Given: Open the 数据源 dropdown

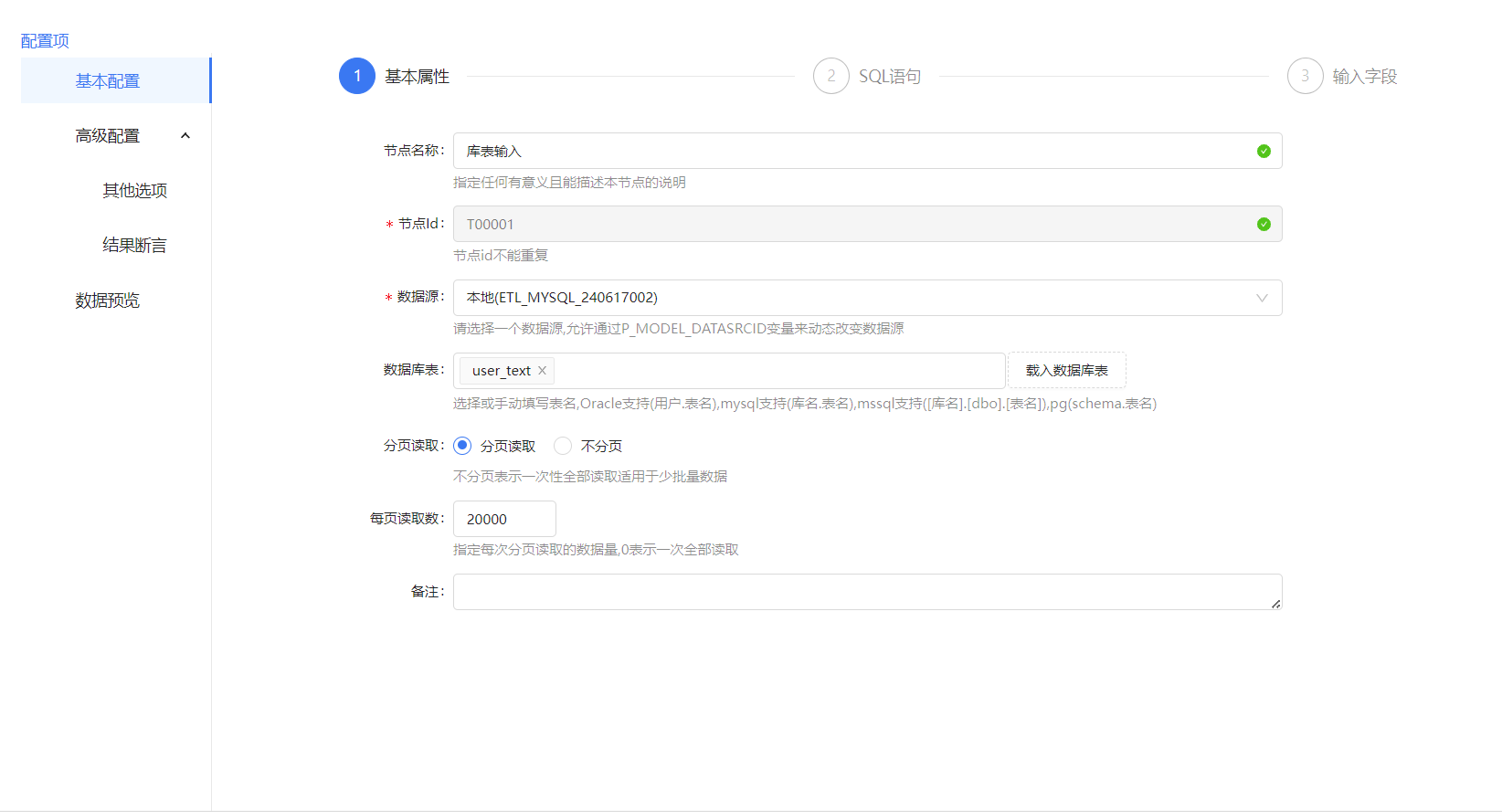Looking at the screenshot, I should 868,298.
